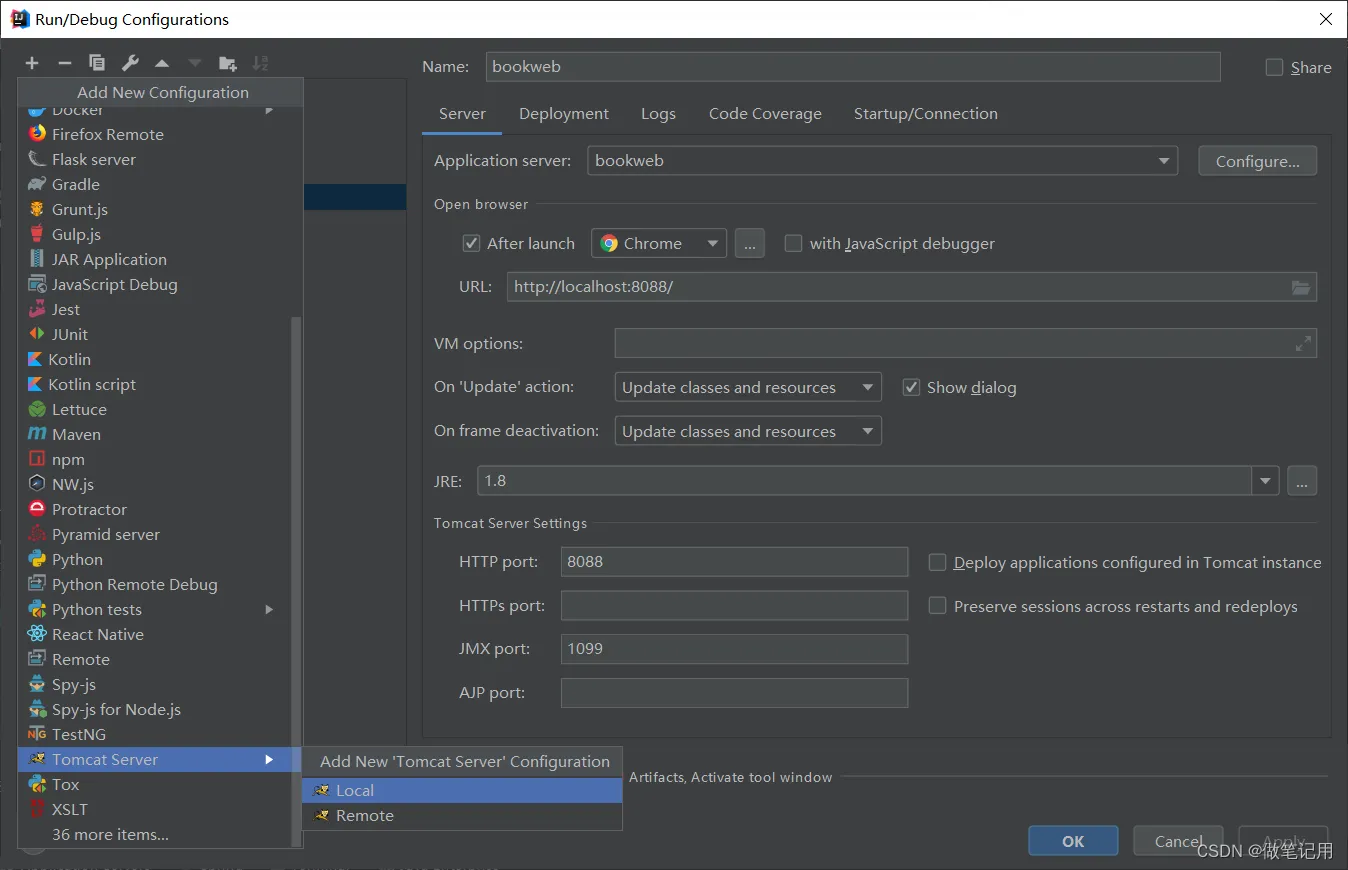Open the Startup/Connection tab
The height and width of the screenshot is (870, 1348).
click(x=926, y=114)
